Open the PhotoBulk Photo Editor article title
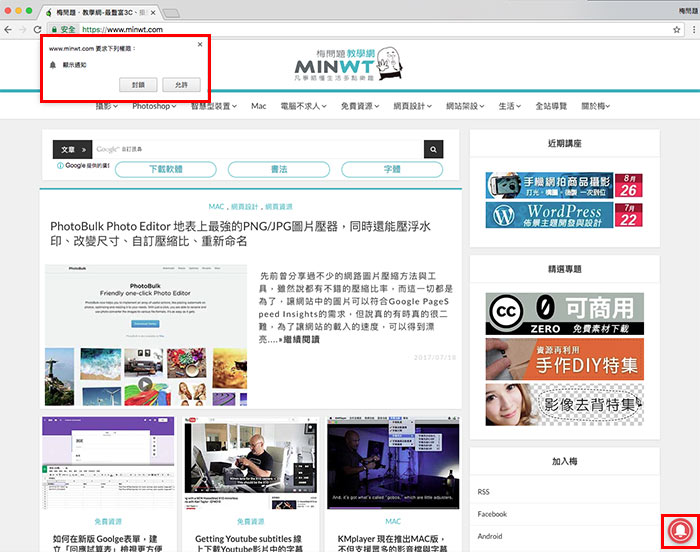The height and width of the screenshot is (552, 700). 241,234
